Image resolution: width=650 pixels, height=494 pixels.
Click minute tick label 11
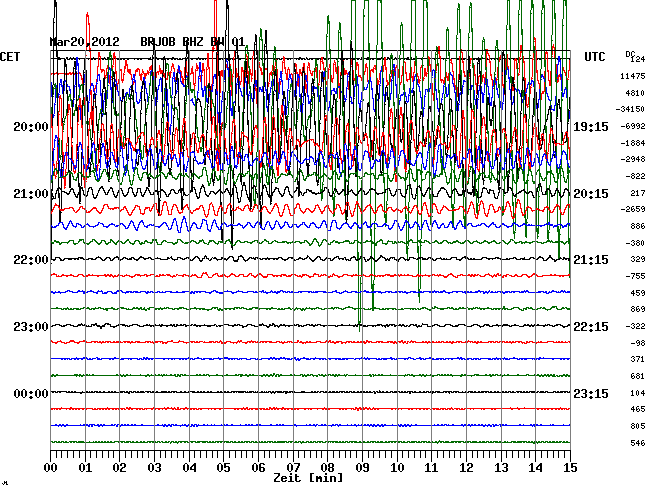tap(431, 467)
